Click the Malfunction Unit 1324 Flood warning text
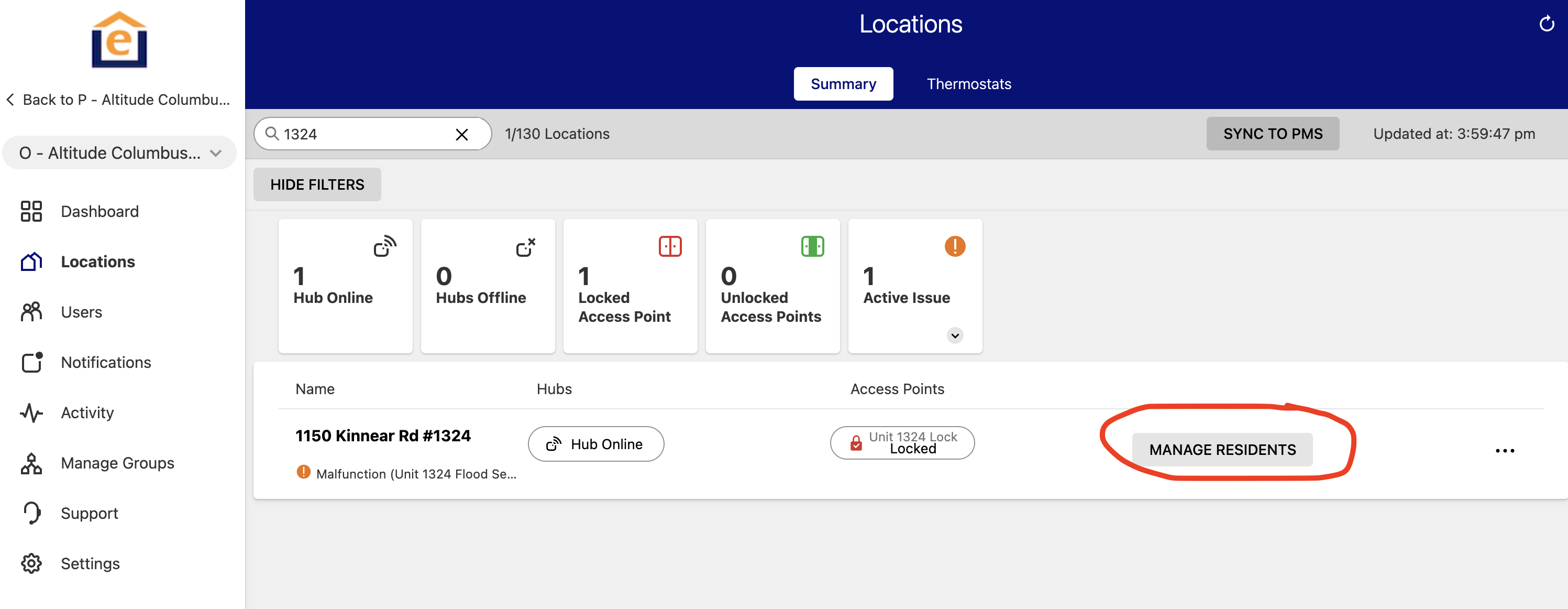The image size is (1568, 609). (416, 474)
